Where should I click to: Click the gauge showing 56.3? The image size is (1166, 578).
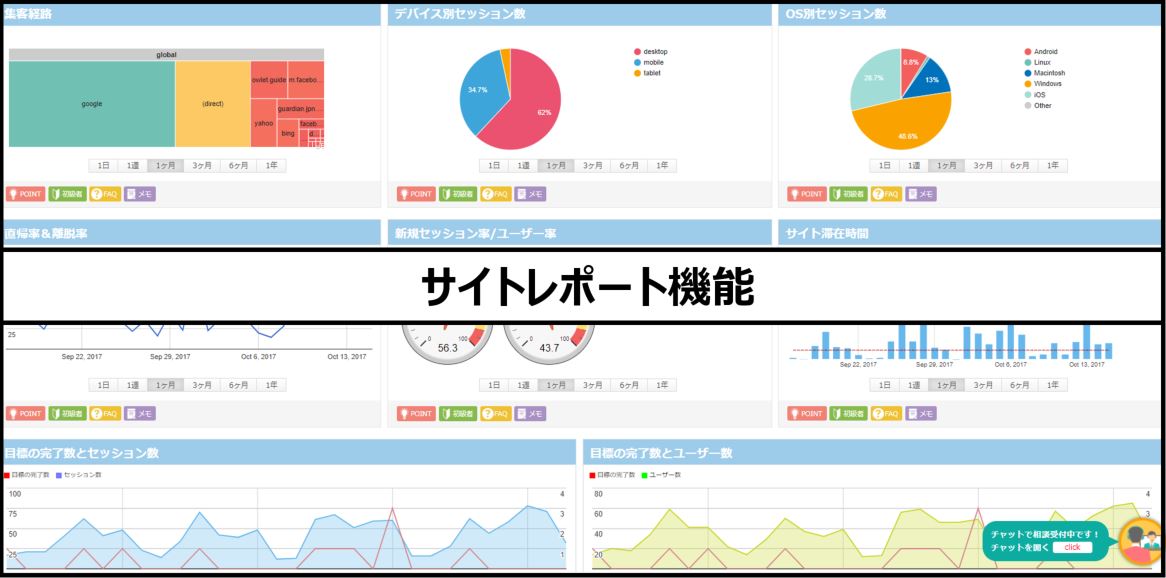click(x=447, y=342)
